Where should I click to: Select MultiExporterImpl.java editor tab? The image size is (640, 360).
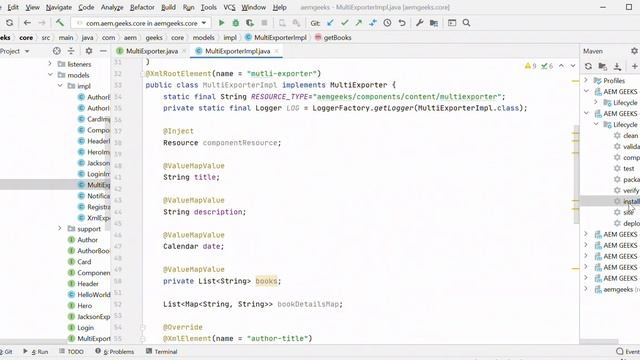237,51
